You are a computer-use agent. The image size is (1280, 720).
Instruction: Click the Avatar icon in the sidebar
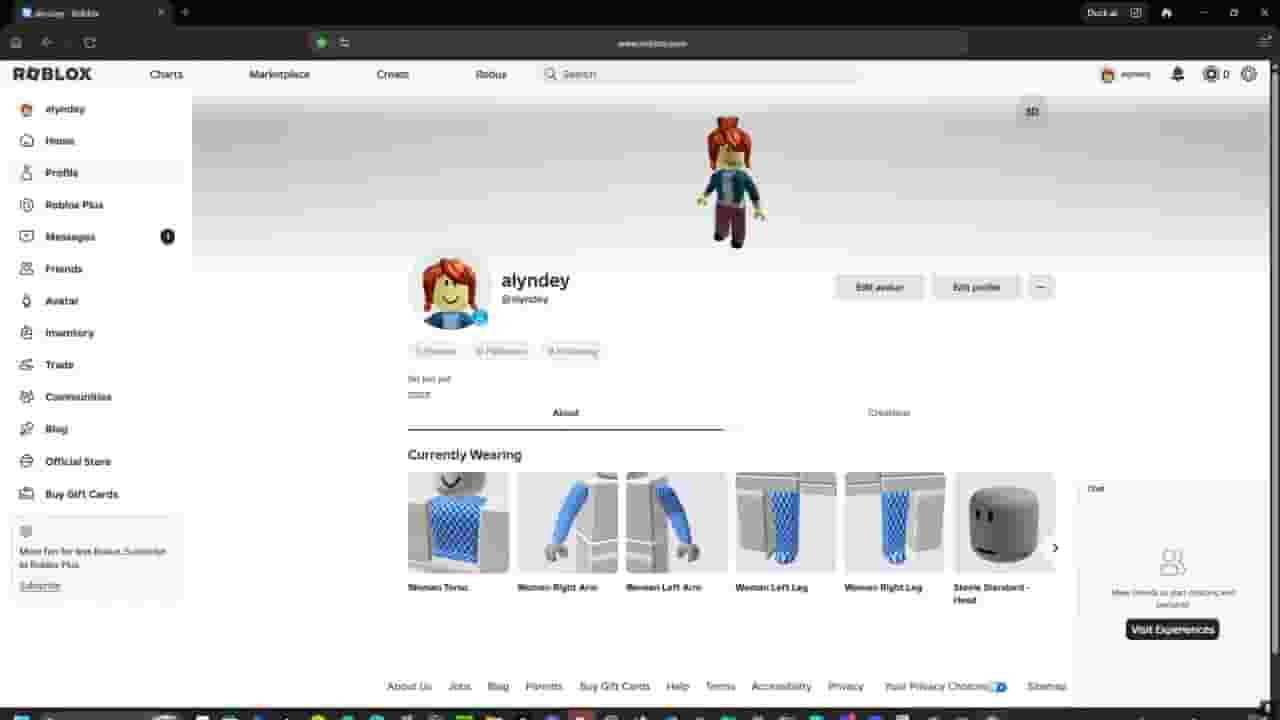(27, 301)
